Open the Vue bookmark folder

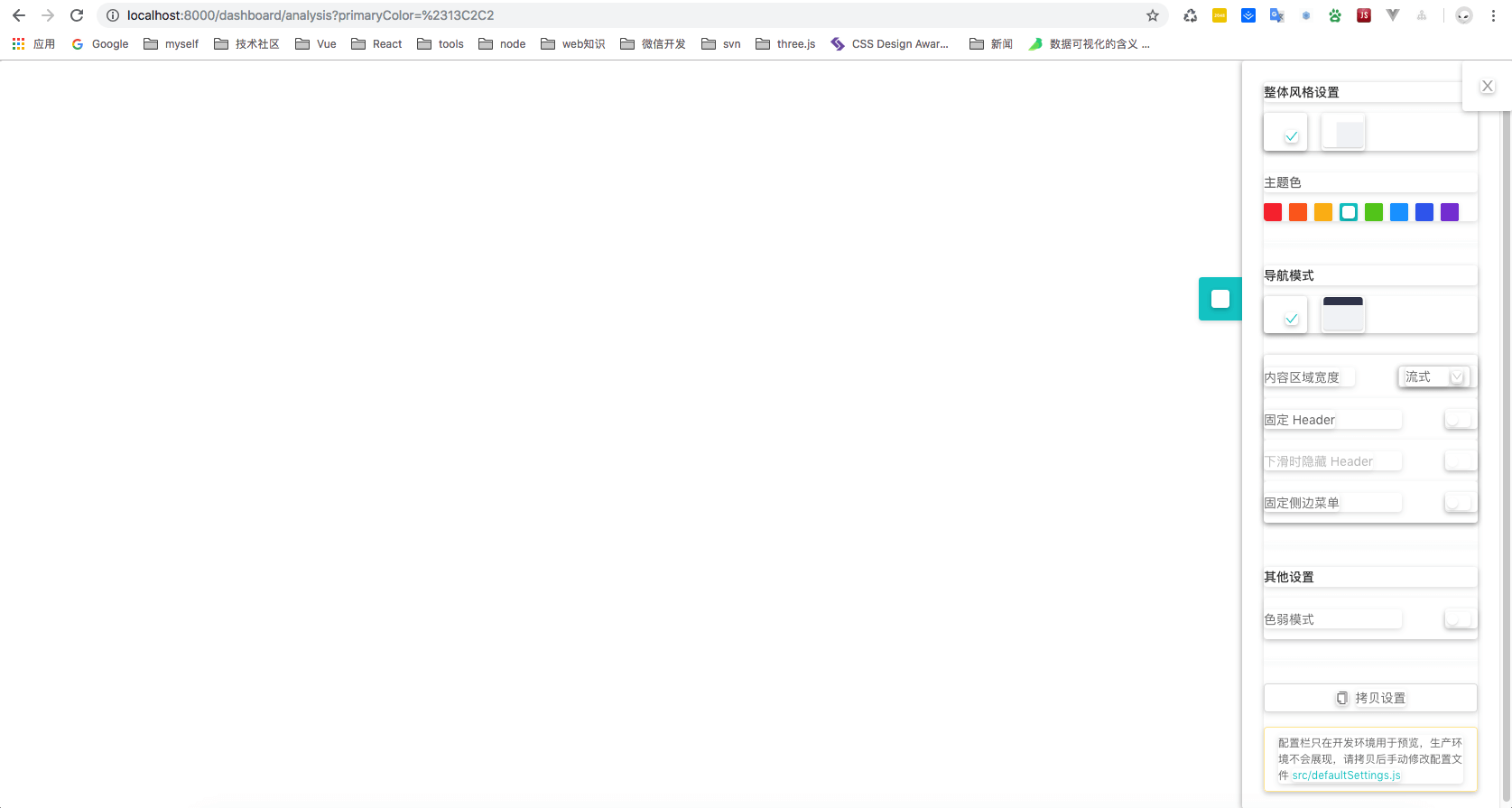pos(316,43)
